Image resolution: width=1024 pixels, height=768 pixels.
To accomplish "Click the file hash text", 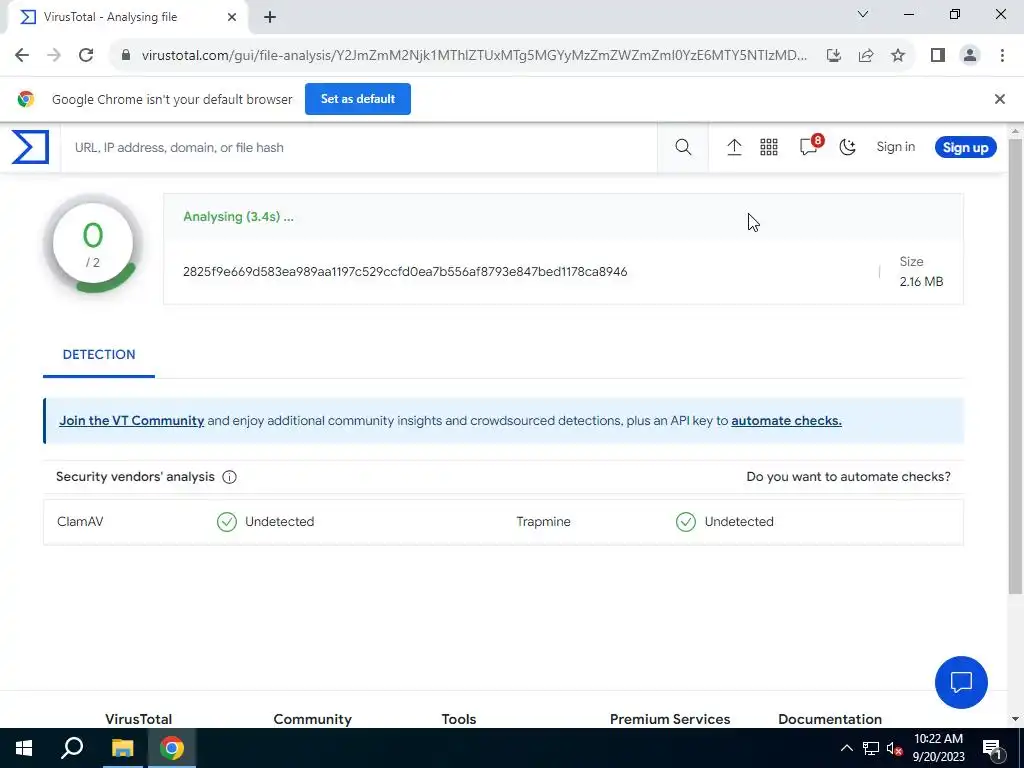I will [x=405, y=272].
